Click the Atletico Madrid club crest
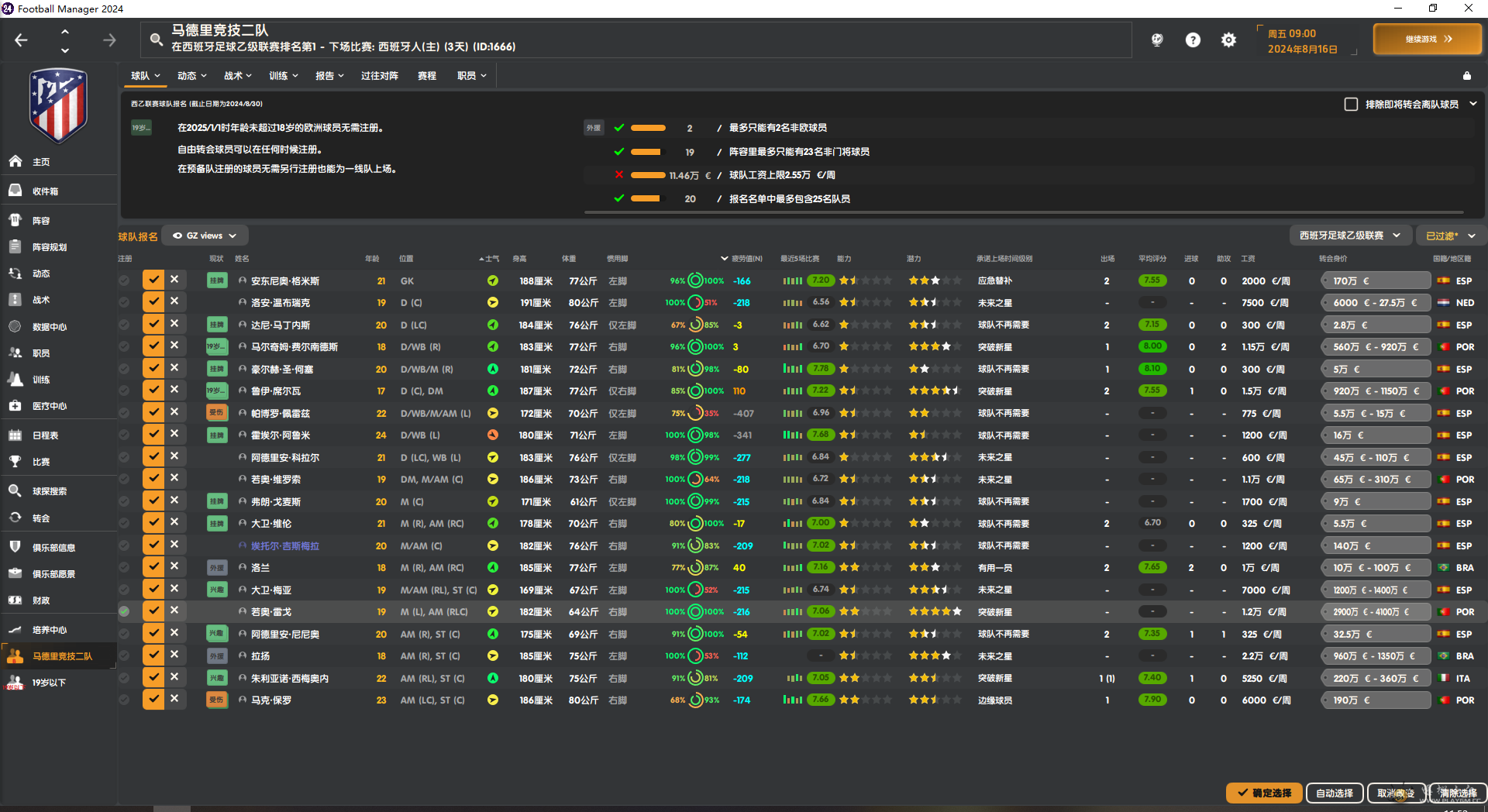Screen dimensions: 1488x812 coord(58,105)
